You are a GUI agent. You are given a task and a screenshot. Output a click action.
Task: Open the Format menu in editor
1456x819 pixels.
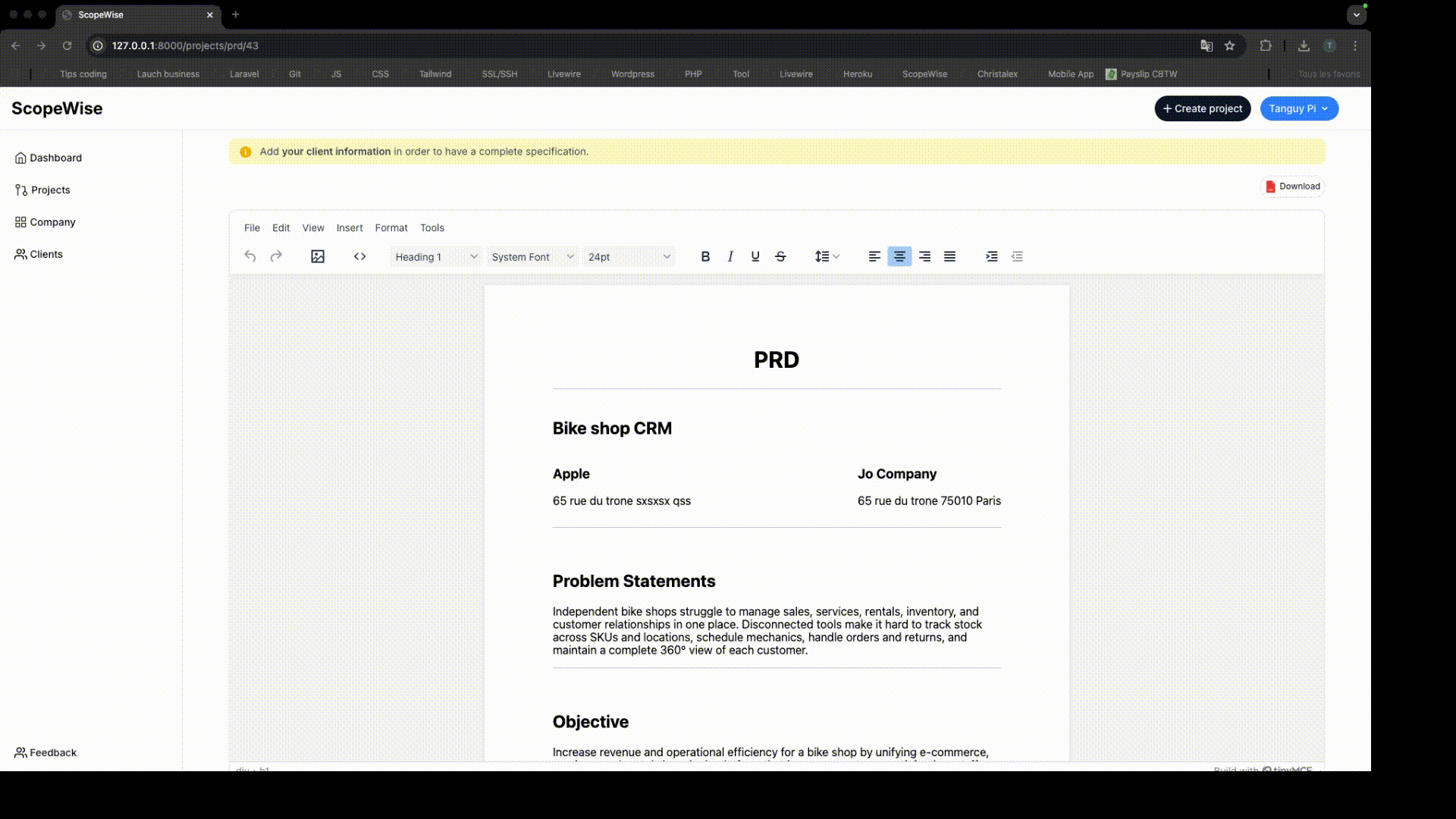pyautogui.click(x=391, y=227)
